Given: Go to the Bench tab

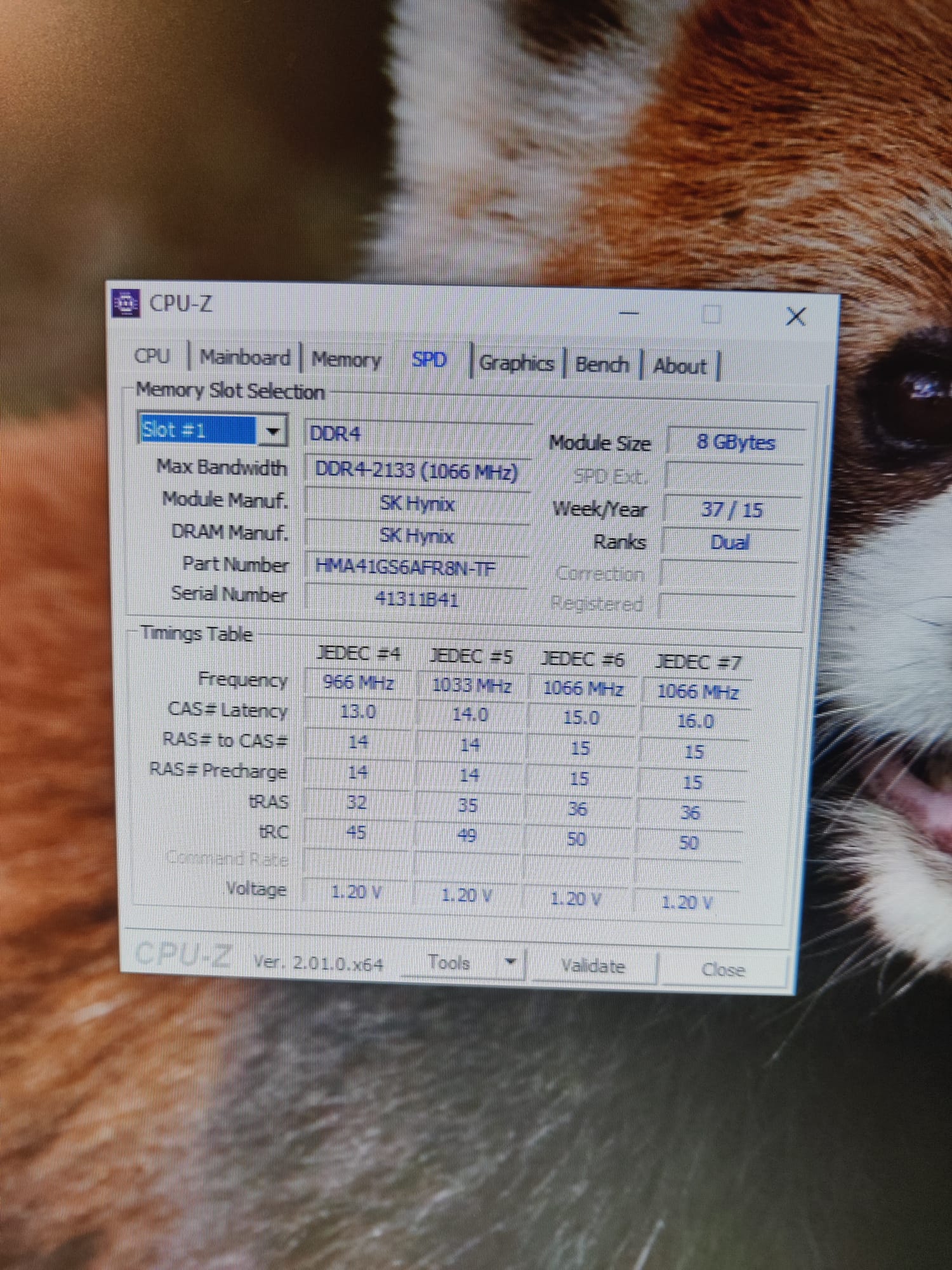Looking at the screenshot, I should click(602, 364).
